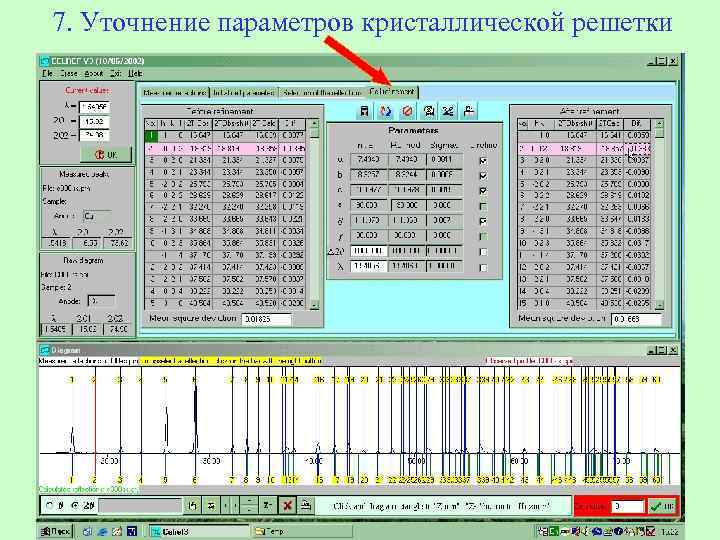This screenshot has width=720, height=540.
Task: Select the θ radio button in diagram toolbar
Action: click(x=49, y=506)
